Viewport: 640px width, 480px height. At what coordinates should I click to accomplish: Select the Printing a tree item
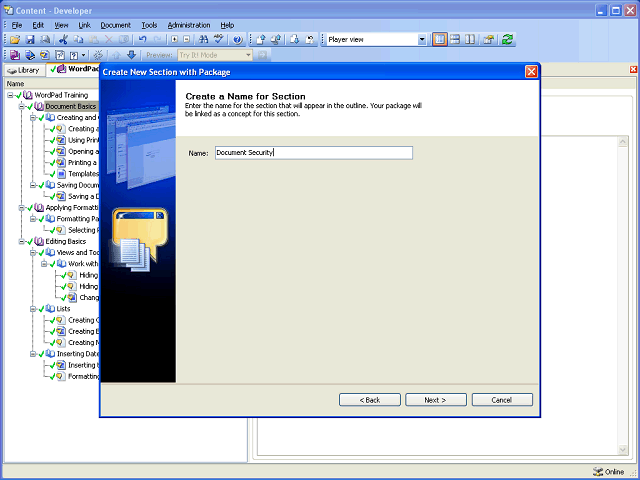click(82, 163)
